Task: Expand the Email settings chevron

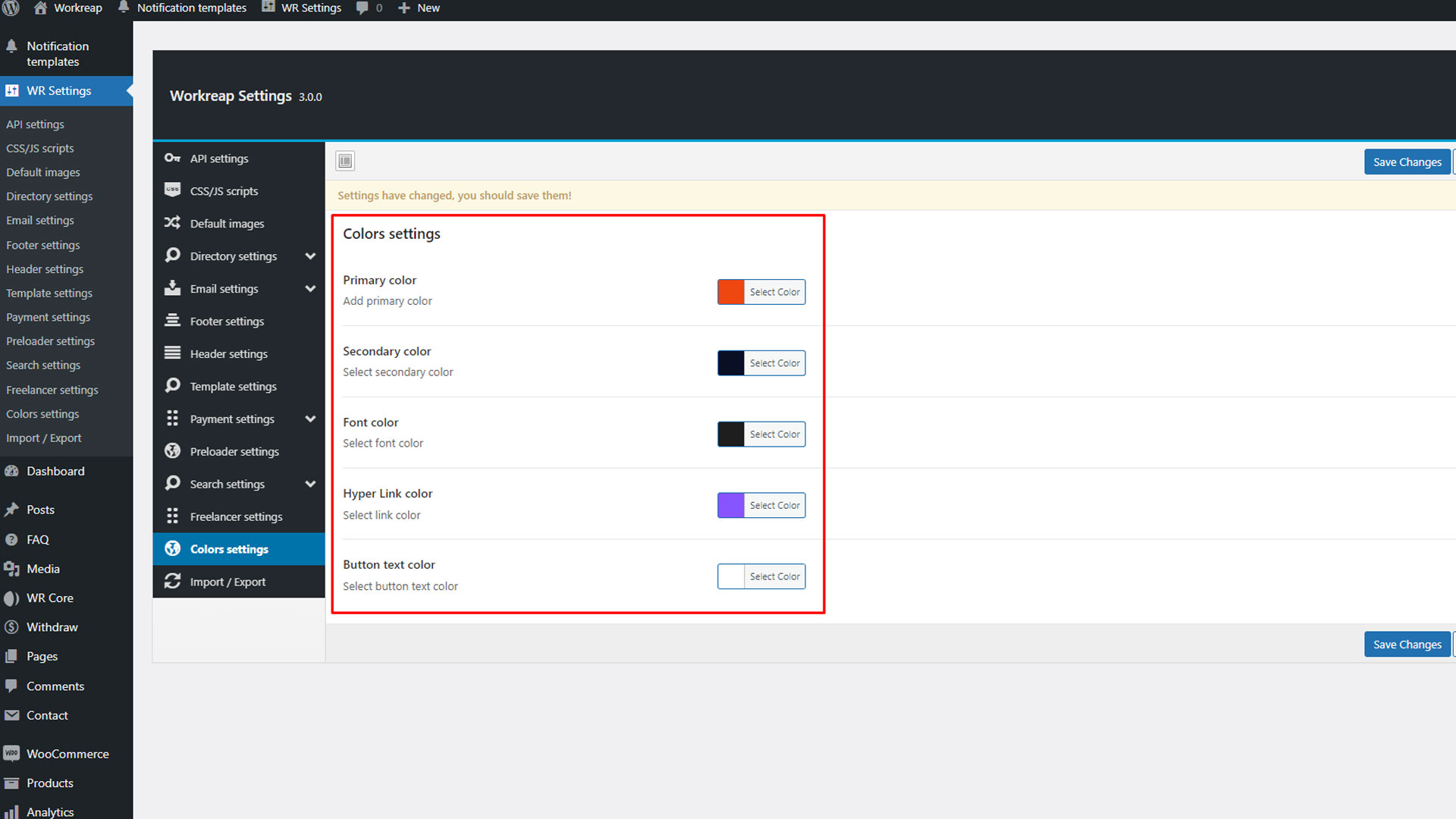Action: click(310, 289)
